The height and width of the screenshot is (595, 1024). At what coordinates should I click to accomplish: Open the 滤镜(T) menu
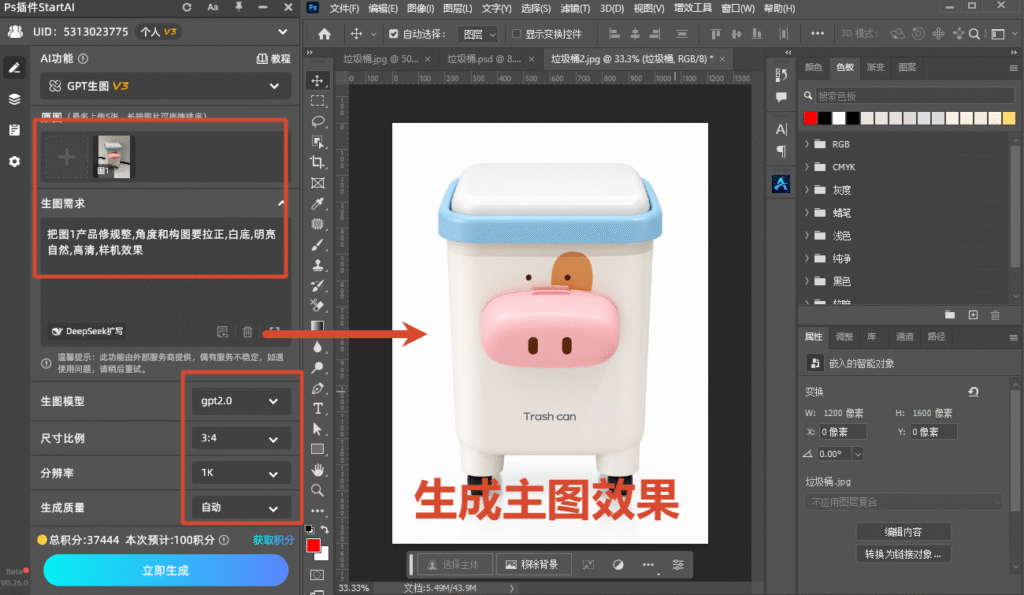tap(575, 8)
